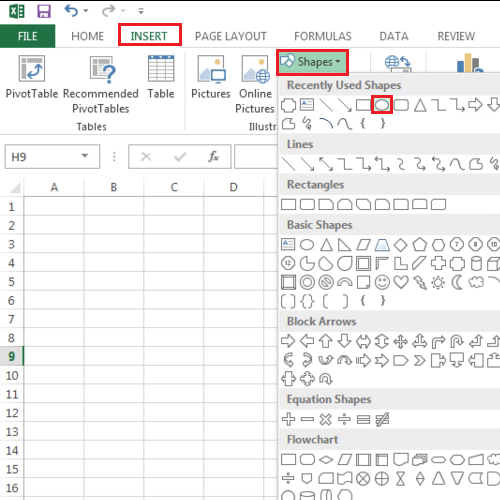Select the Moon shape in Basic Shapes
The width and height of the screenshot is (500, 500).
457,282
